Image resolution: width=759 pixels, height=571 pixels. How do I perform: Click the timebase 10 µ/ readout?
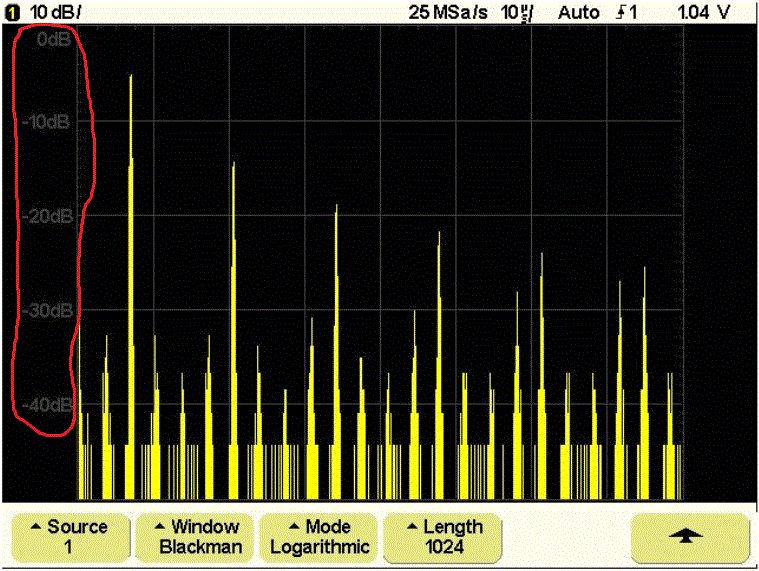pyautogui.click(x=516, y=13)
